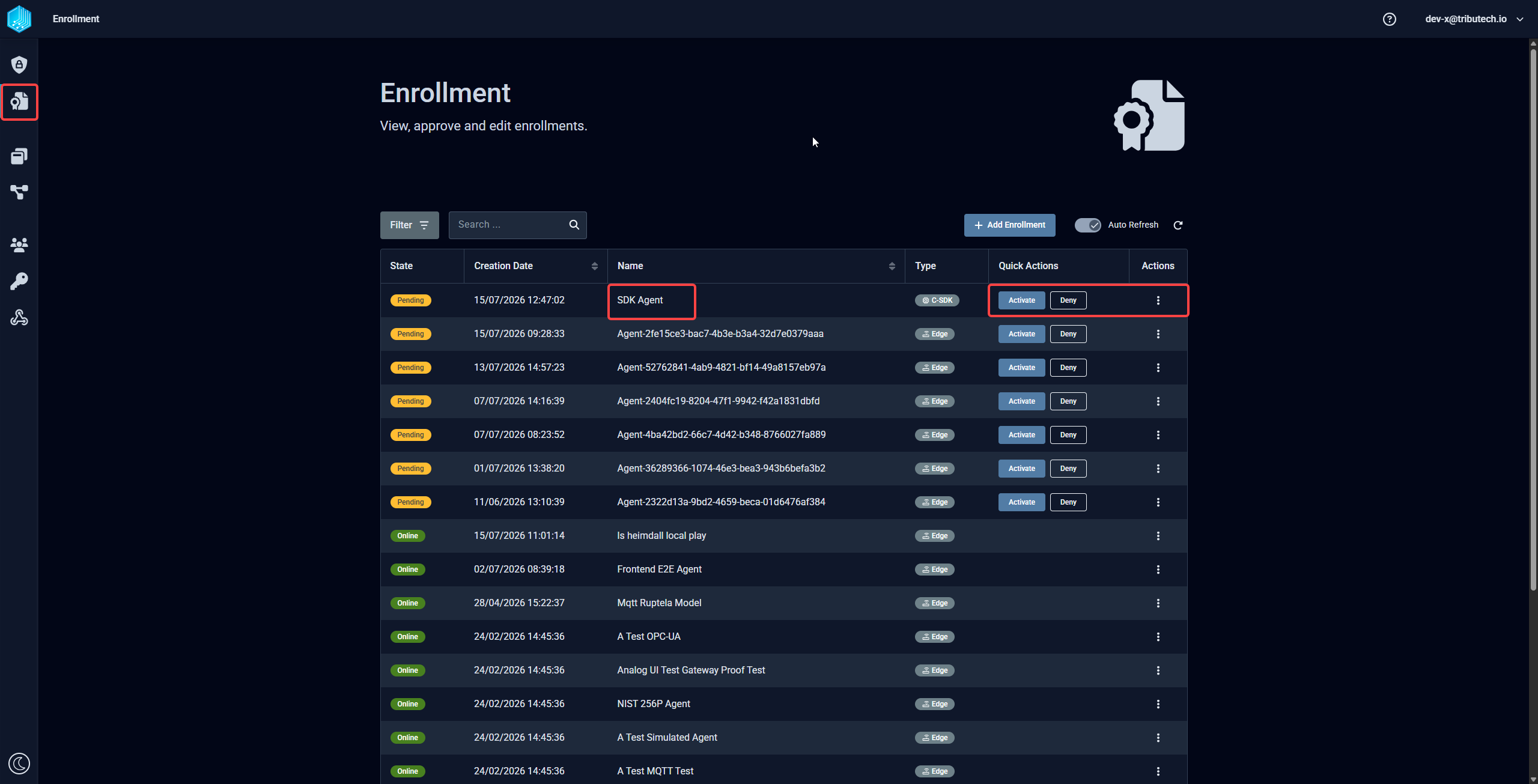The height and width of the screenshot is (784, 1538).
Task: Open actions menu for Analog UI Test Gateway
Action: (x=1158, y=670)
